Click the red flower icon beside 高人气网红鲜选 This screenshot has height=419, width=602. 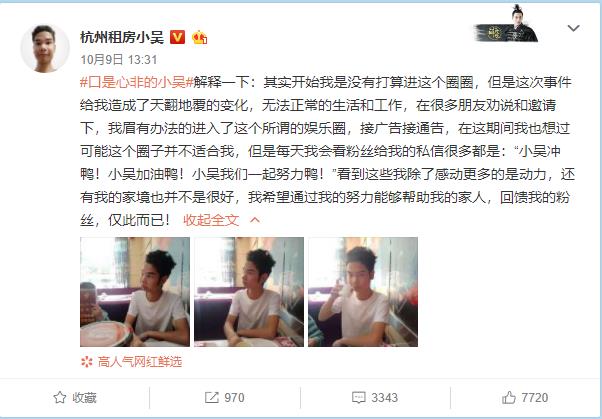[87, 362]
